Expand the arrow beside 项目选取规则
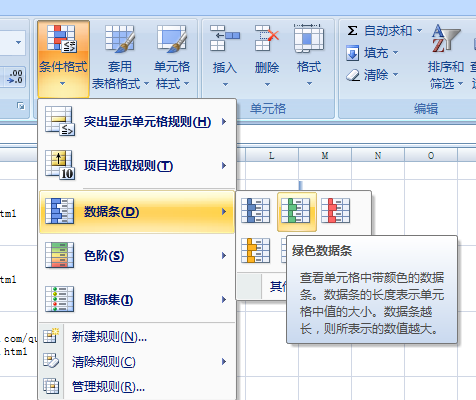This screenshot has height=400, width=476. [224, 166]
